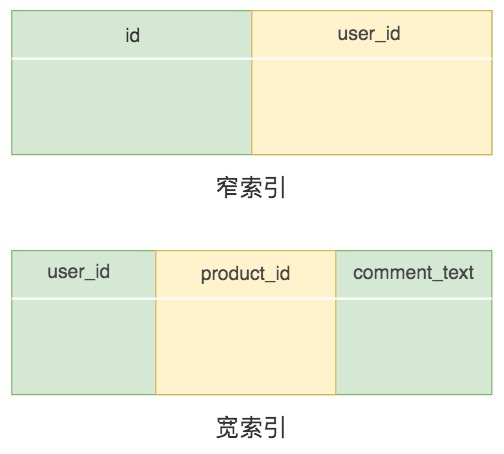Click white divider line under id header
The image size is (504, 454).
(132, 59)
